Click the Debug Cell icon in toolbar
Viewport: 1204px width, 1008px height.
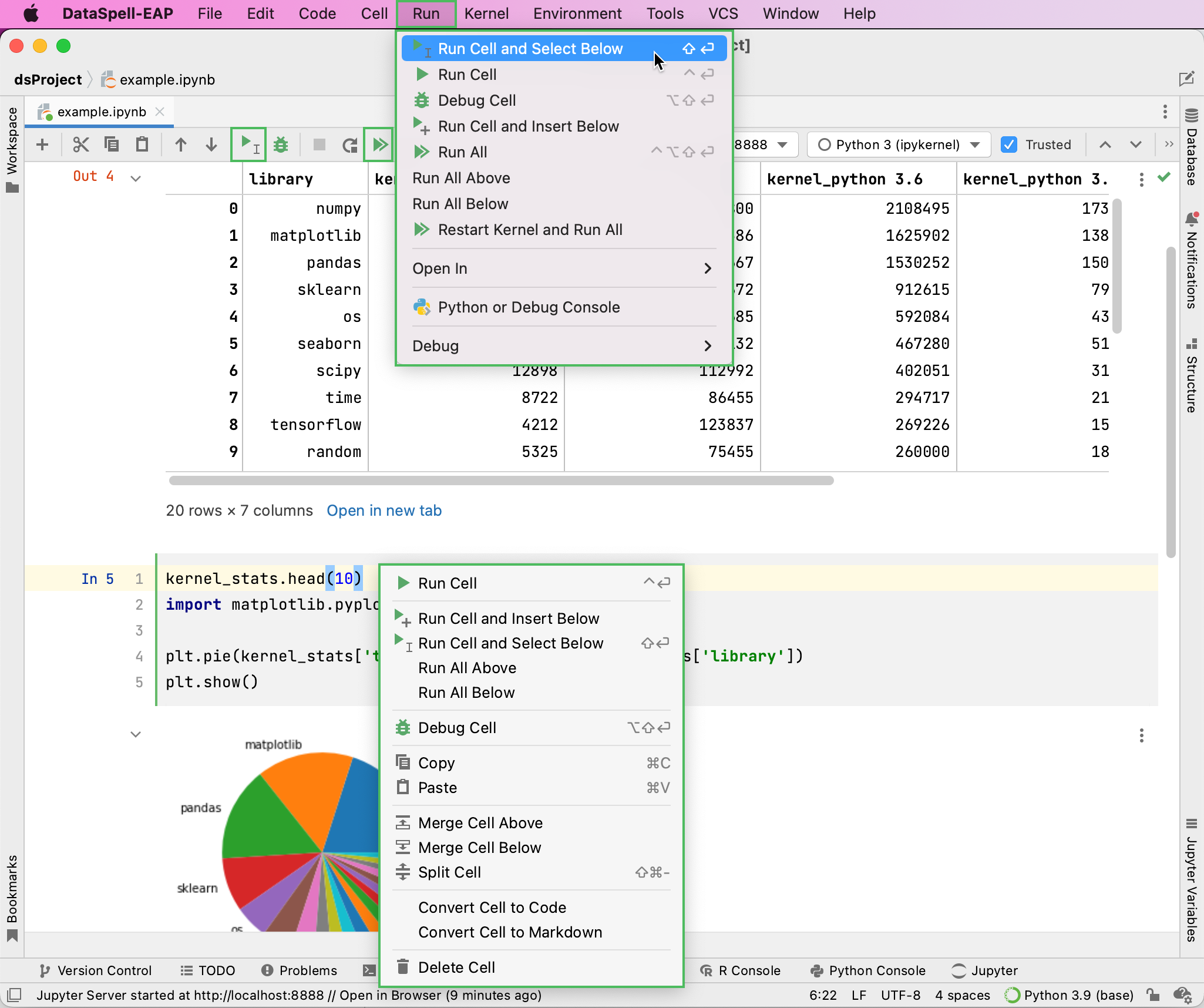coord(280,144)
